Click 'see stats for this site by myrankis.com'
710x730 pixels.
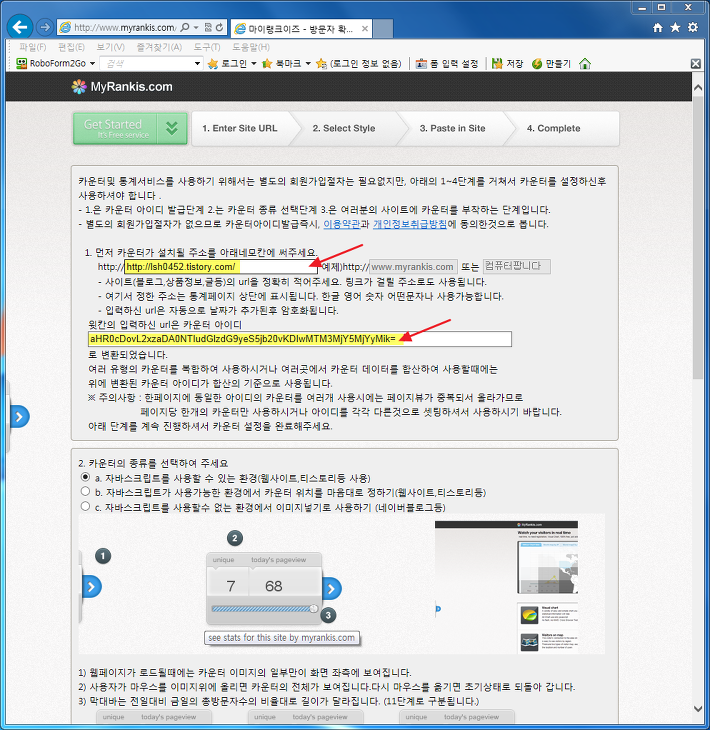pyautogui.click(x=282, y=638)
